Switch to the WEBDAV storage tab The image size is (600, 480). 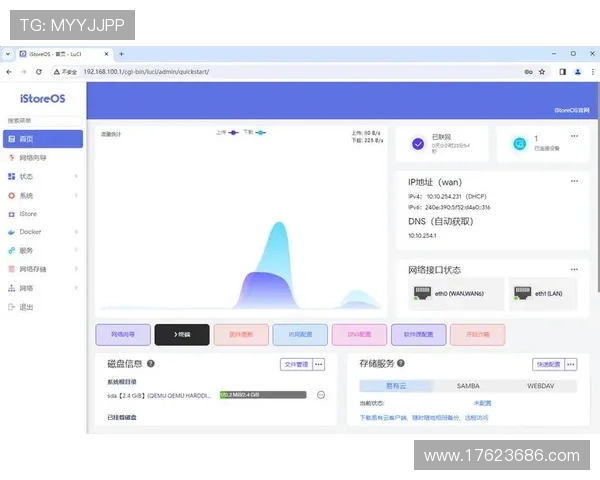point(540,386)
